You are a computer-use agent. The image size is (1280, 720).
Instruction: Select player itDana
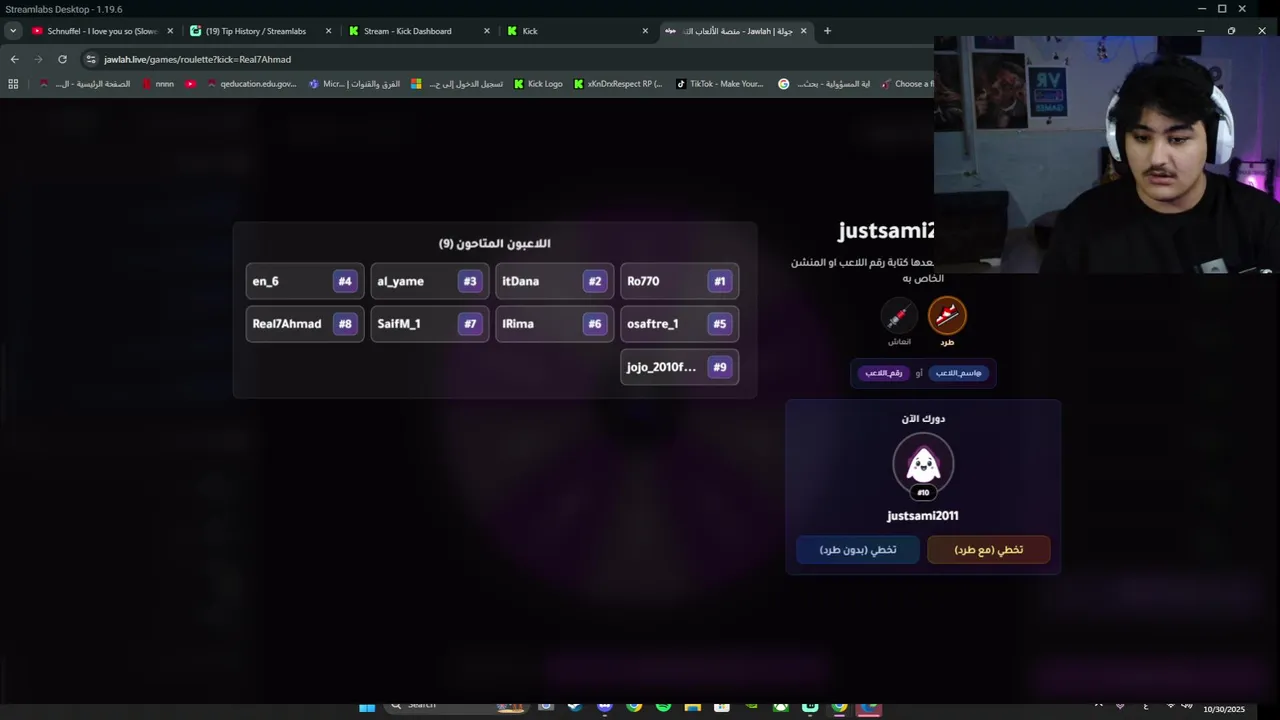(555, 281)
